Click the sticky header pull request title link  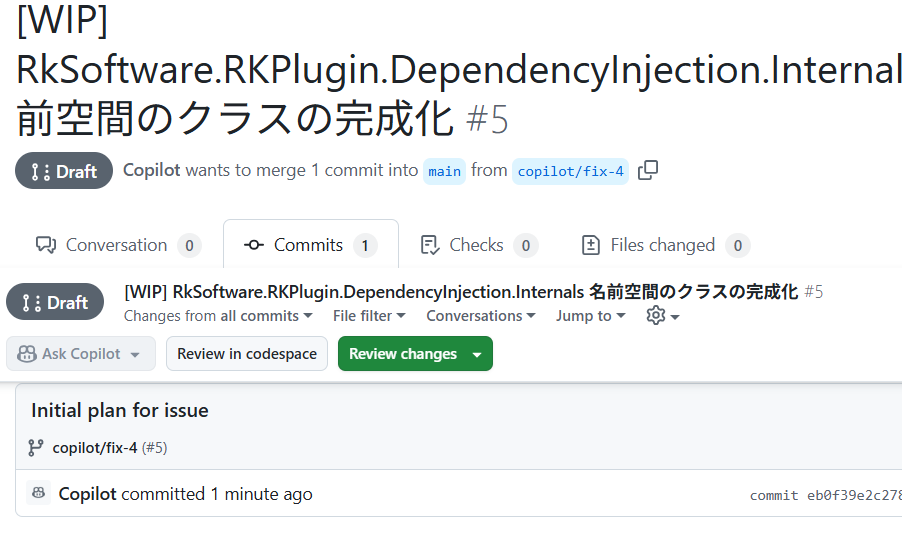[x=461, y=292]
